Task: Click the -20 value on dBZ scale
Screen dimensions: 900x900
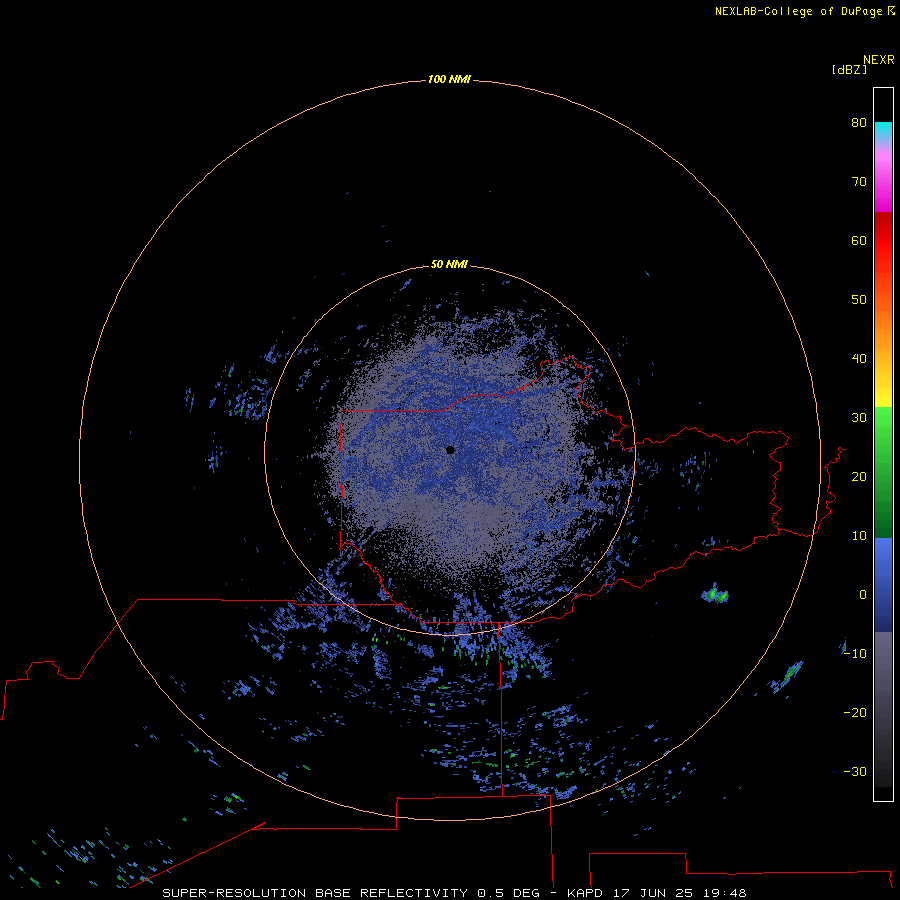Action: pyautogui.click(x=855, y=713)
